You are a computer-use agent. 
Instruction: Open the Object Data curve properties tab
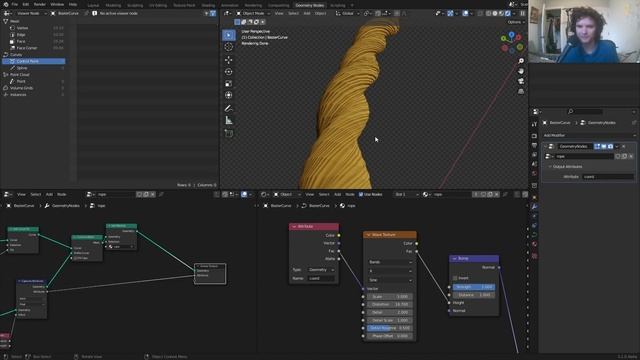[534, 235]
